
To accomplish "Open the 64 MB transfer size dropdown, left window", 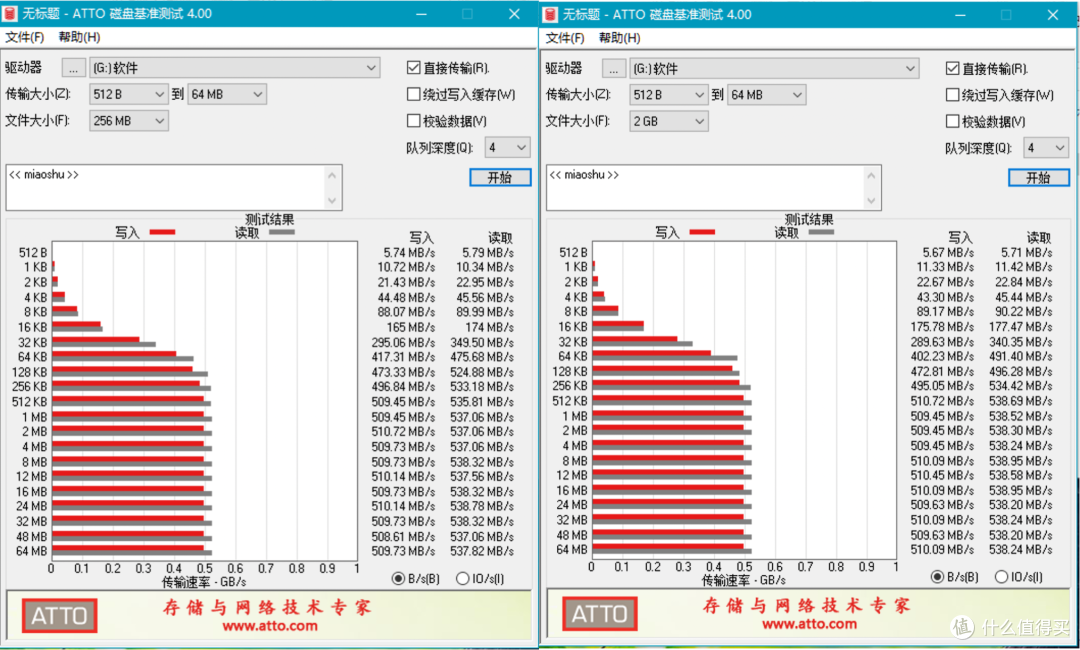I will tap(227, 94).
